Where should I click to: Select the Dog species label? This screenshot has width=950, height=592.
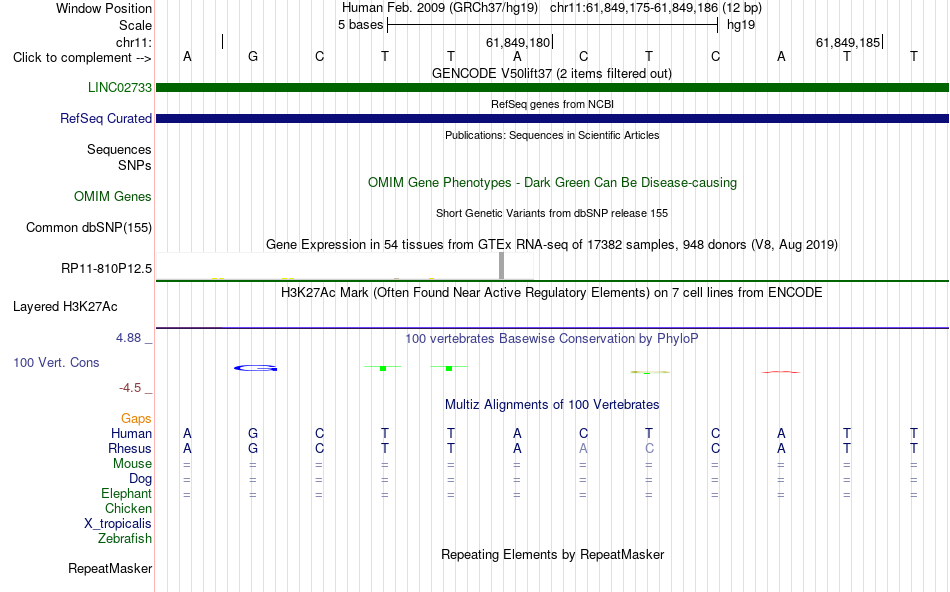[x=140, y=479]
